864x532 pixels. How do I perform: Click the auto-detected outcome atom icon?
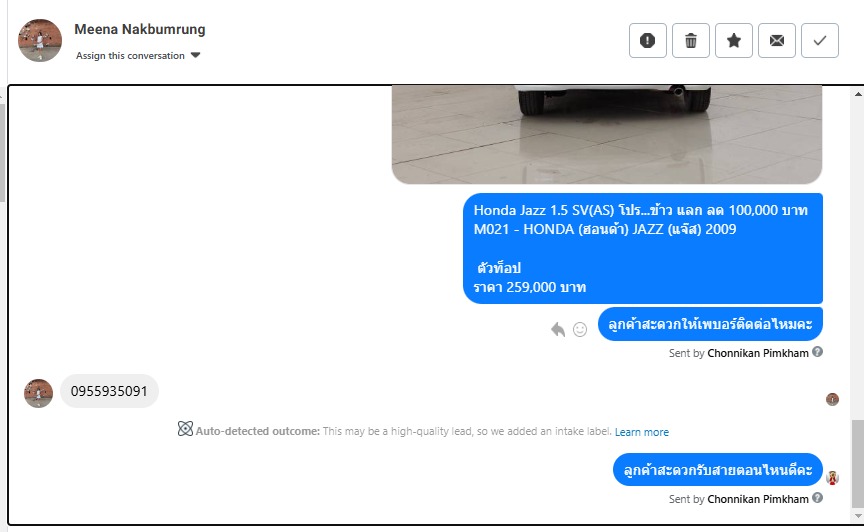[x=185, y=428]
